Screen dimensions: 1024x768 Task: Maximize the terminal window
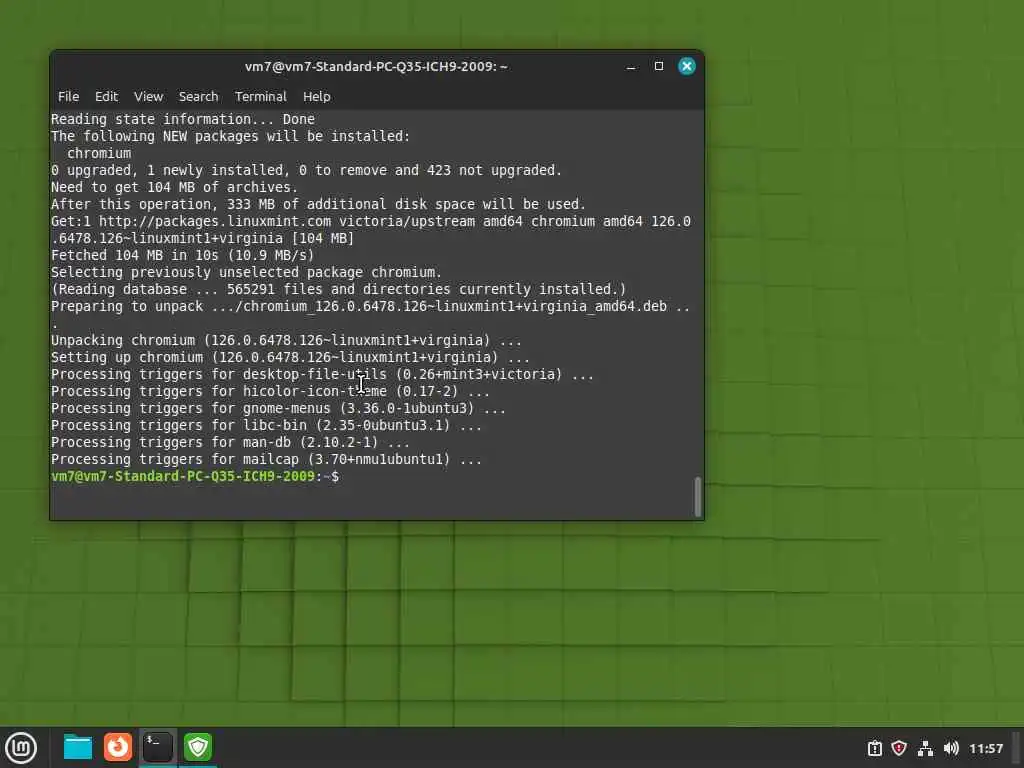(x=659, y=66)
